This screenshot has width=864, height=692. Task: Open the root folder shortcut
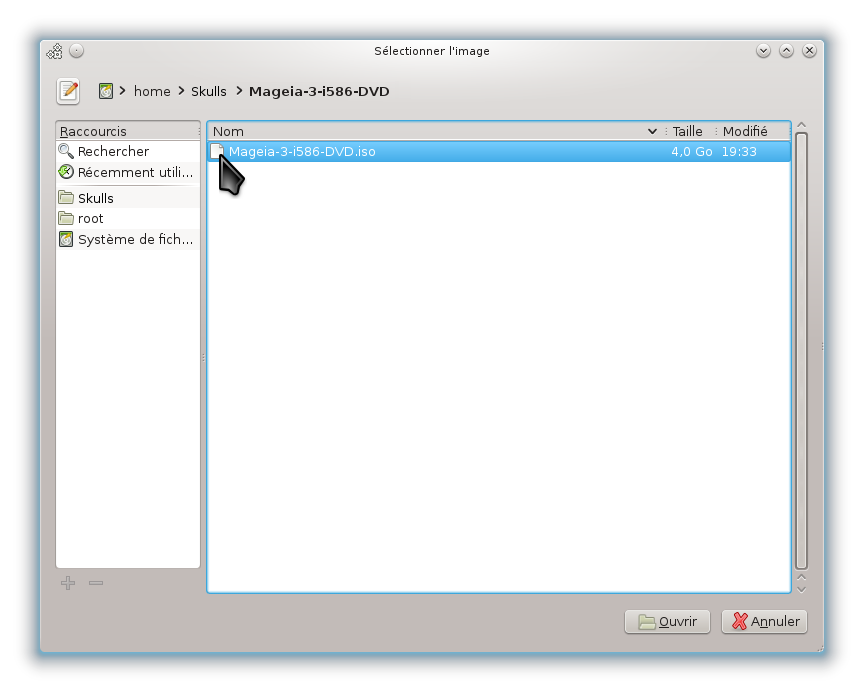point(128,218)
